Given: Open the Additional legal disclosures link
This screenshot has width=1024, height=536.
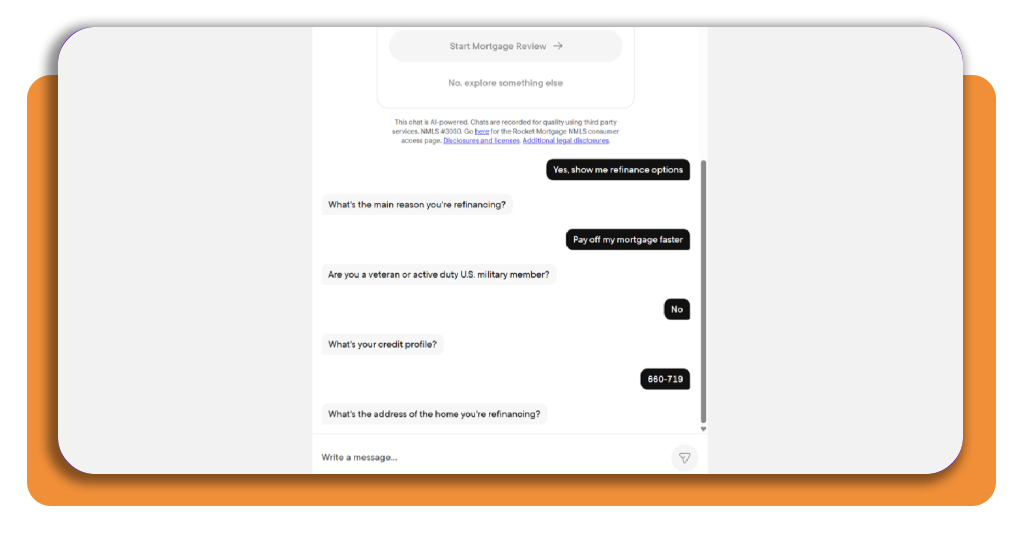Looking at the screenshot, I should (x=566, y=140).
